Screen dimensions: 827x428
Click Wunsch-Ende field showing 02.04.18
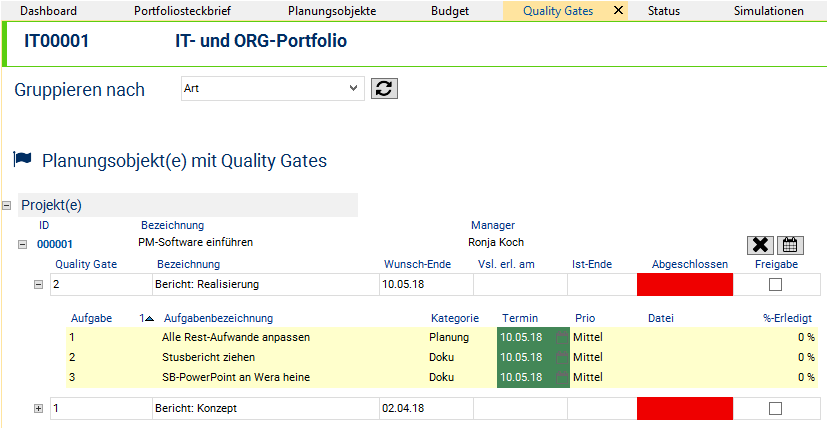point(424,408)
